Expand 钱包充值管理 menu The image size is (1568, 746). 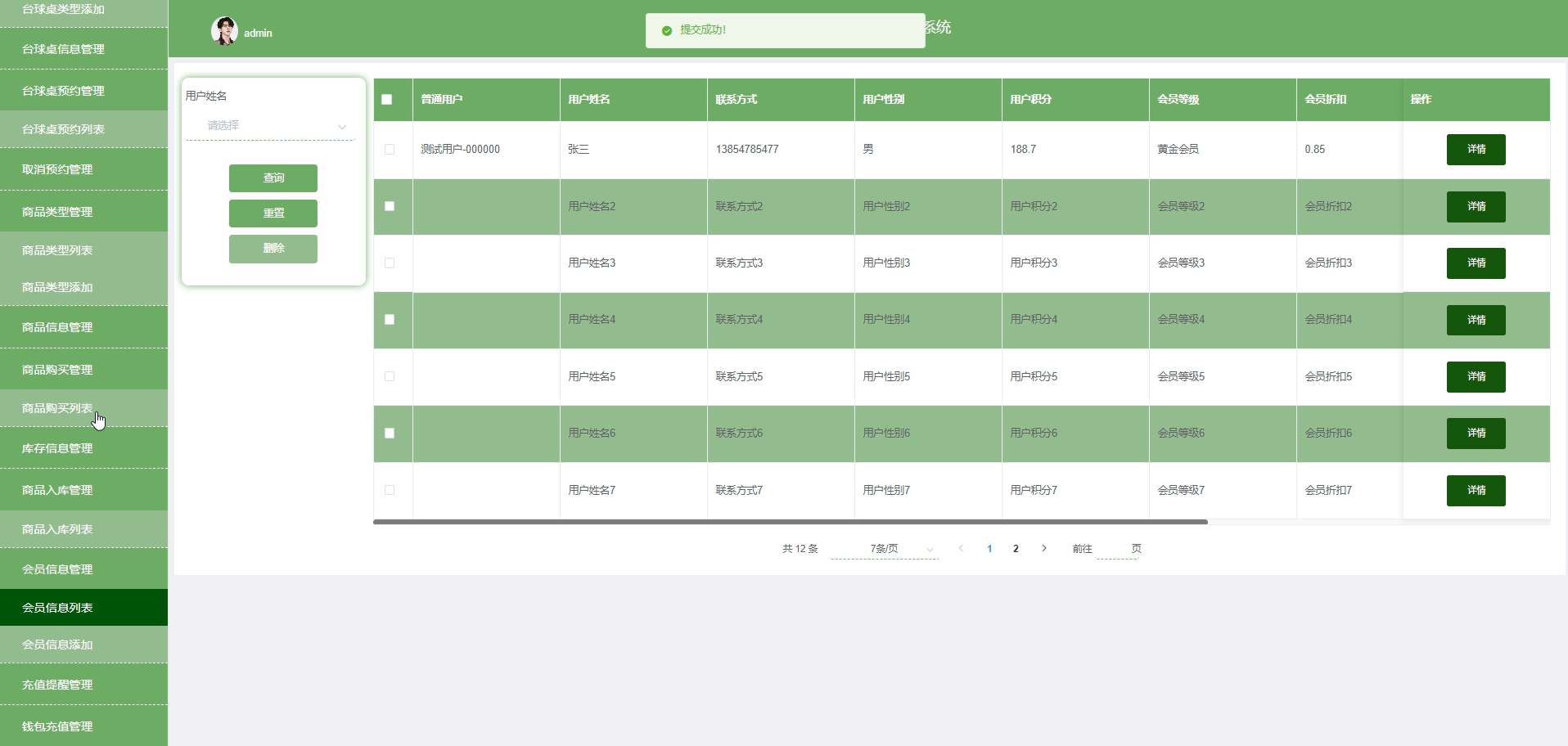point(83,726)
